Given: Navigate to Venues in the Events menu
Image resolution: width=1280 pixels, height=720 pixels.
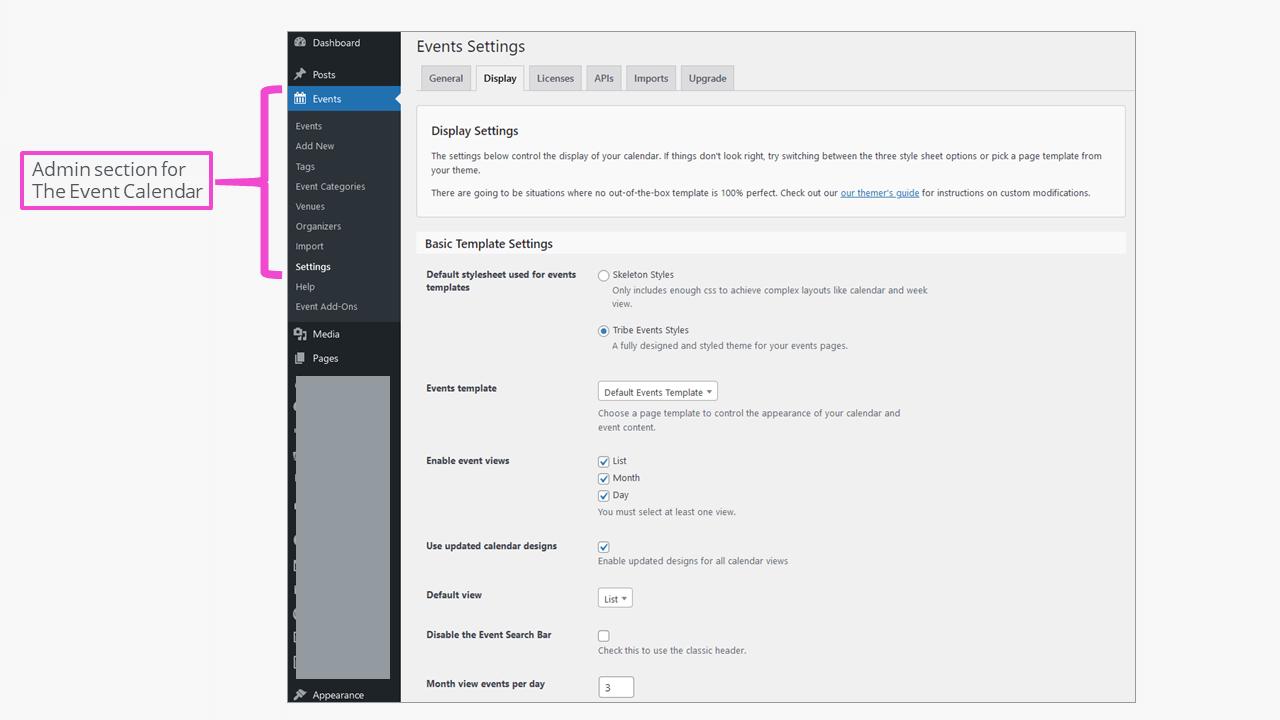Looking at the screenshot, I should (308, 206).
